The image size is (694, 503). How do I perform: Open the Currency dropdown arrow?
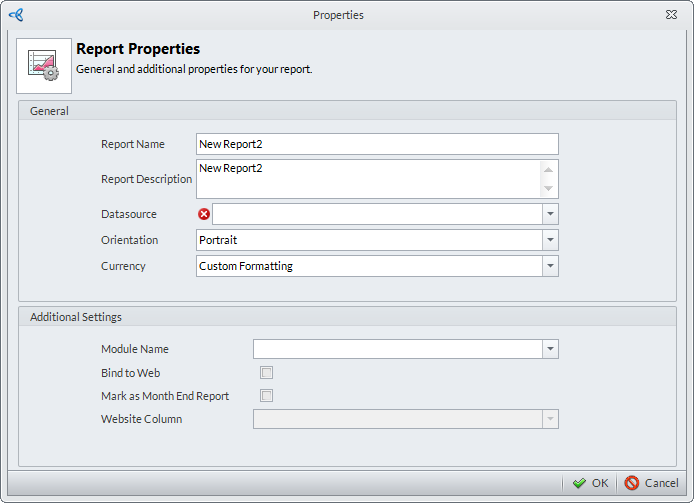[550, 266]
